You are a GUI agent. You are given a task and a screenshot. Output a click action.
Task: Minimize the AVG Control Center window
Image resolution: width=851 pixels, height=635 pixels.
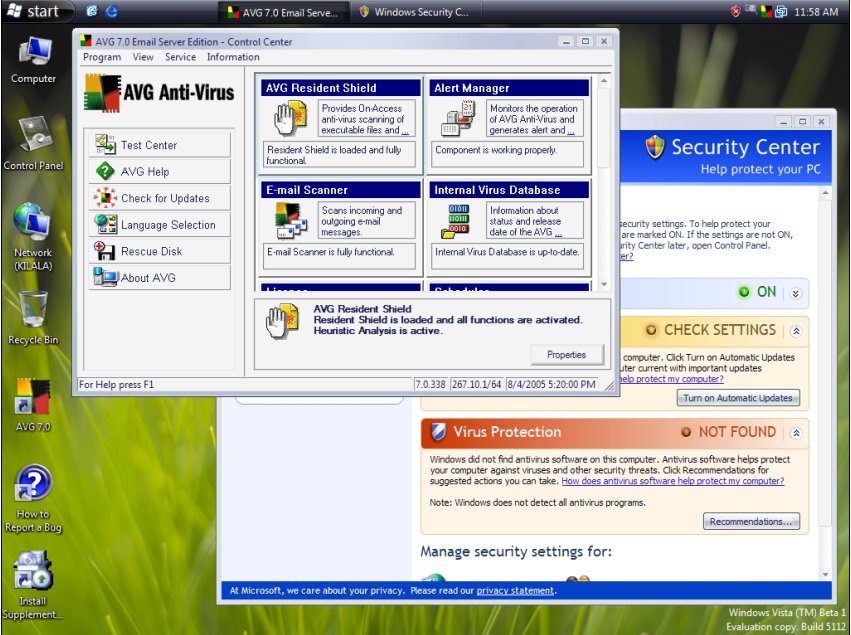click(566, 41)
